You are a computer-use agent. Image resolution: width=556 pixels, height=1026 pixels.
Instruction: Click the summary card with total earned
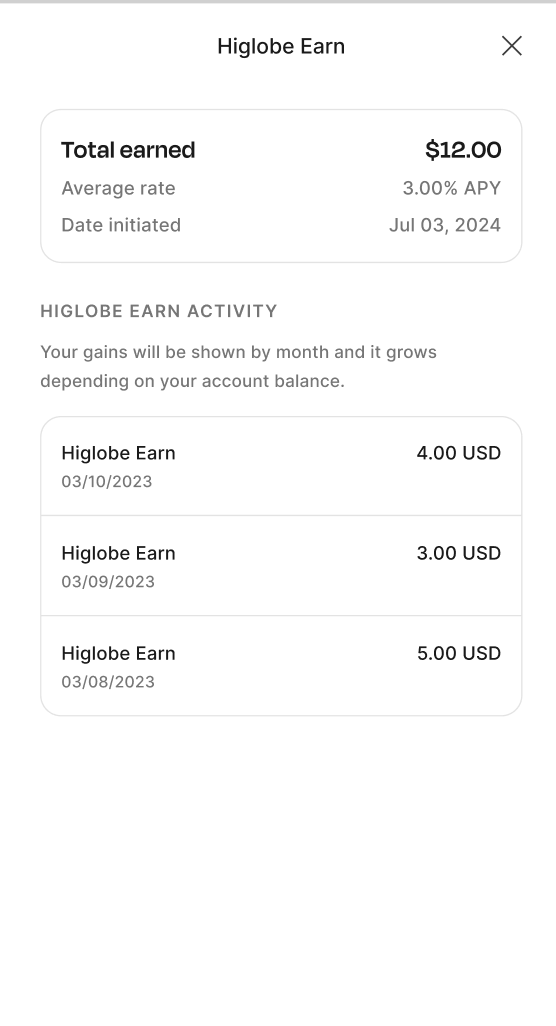[281, 186]
